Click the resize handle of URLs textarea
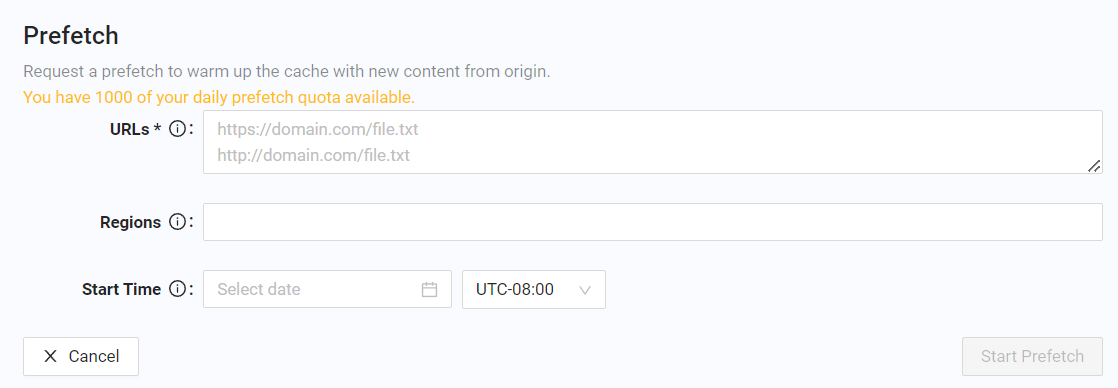The image size is (1118, 388). [x=1094, y=165]
